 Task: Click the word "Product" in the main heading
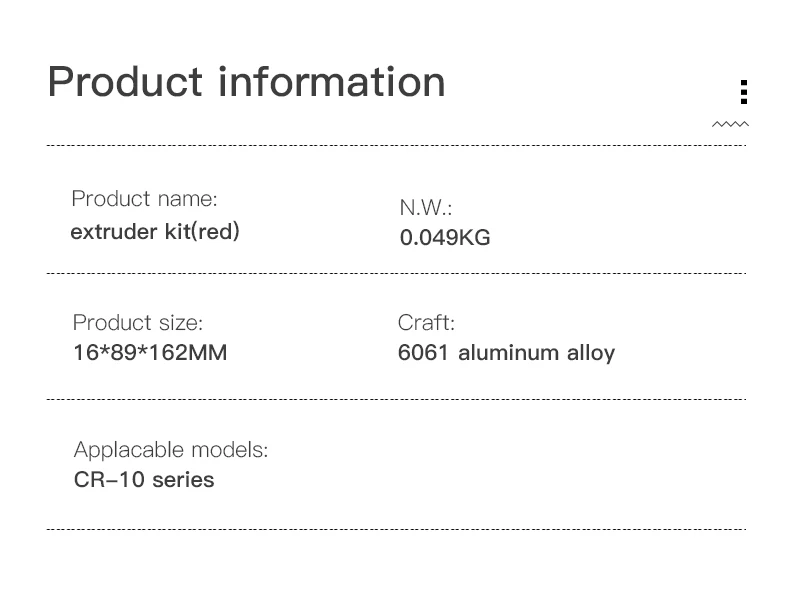click(124, 81)
